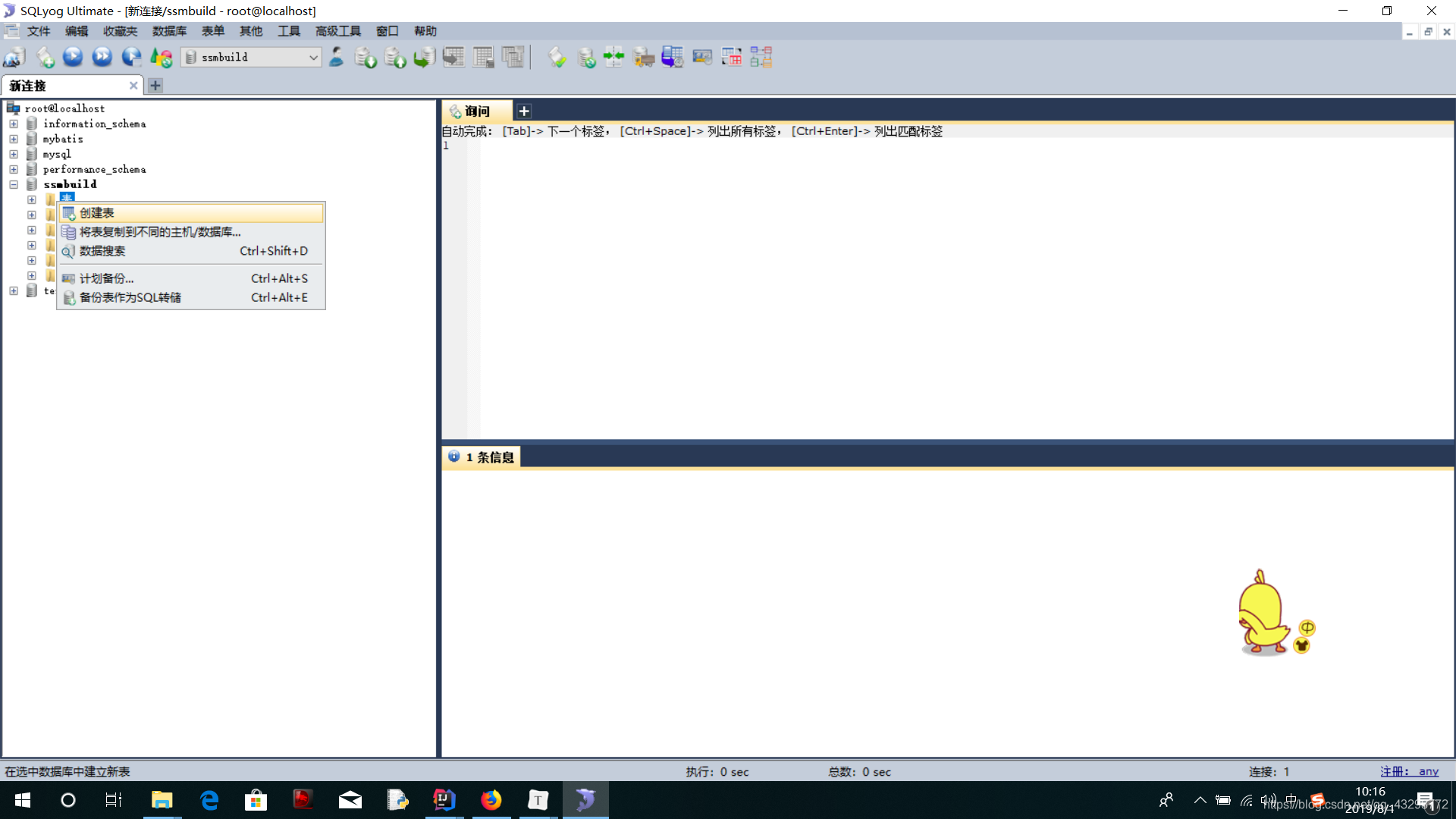Click 计划备份 context menu option

point(107,278)
